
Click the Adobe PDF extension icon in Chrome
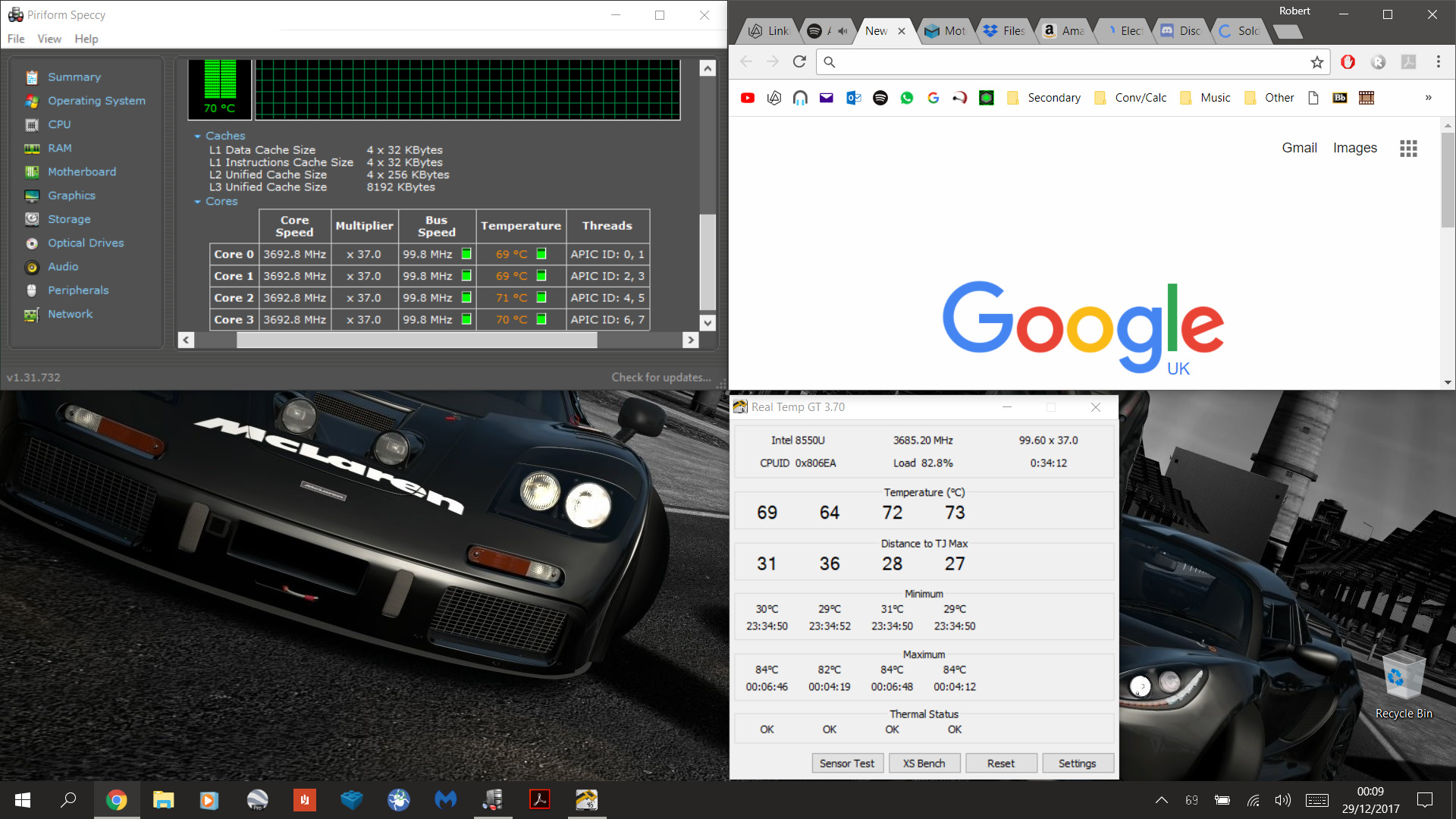click(1409, 62)
